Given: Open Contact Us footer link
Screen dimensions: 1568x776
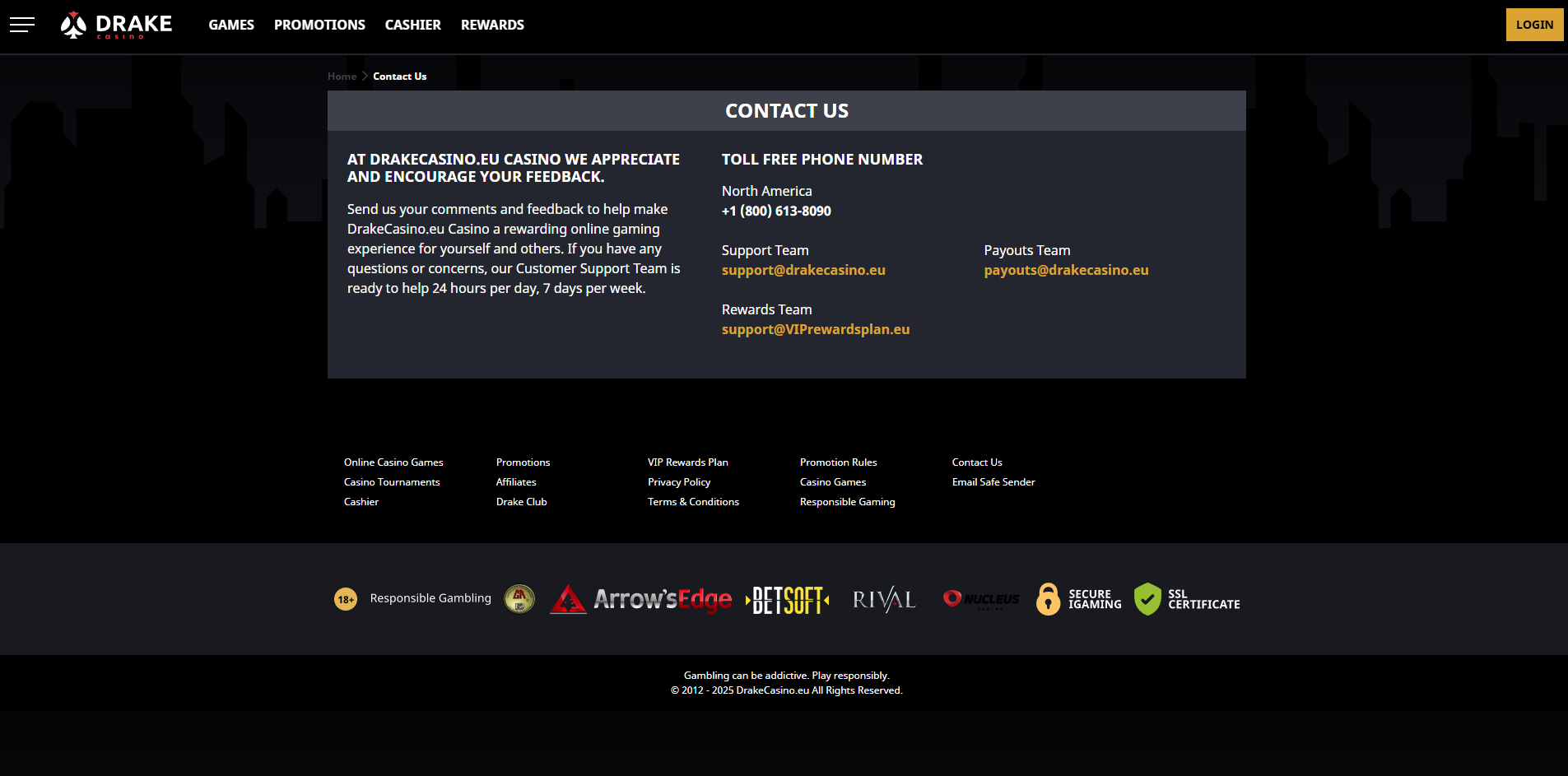Looking at the screenshot, I should coord(977,462).
